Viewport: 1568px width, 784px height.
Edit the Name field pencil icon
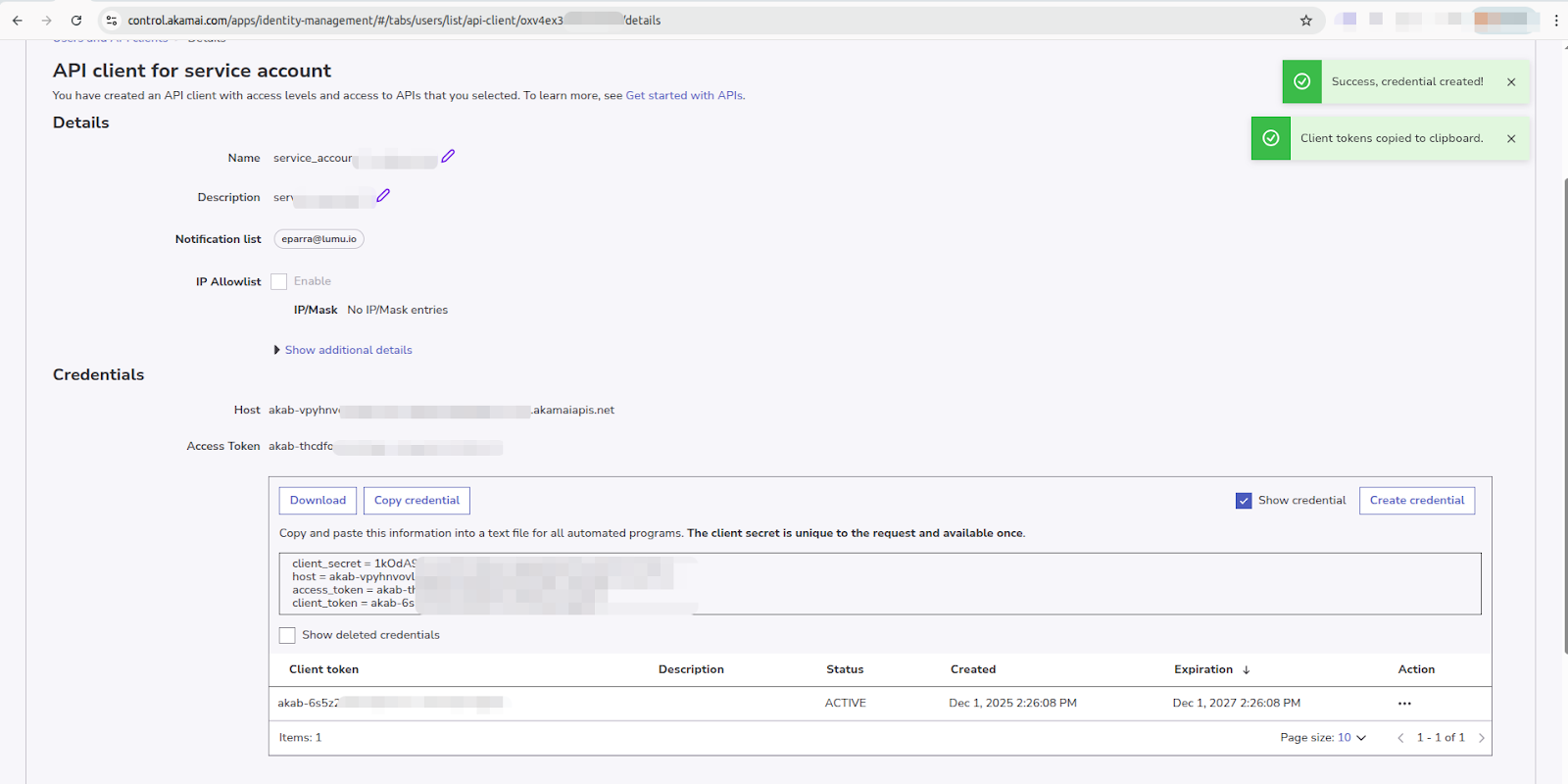point(448,157)
